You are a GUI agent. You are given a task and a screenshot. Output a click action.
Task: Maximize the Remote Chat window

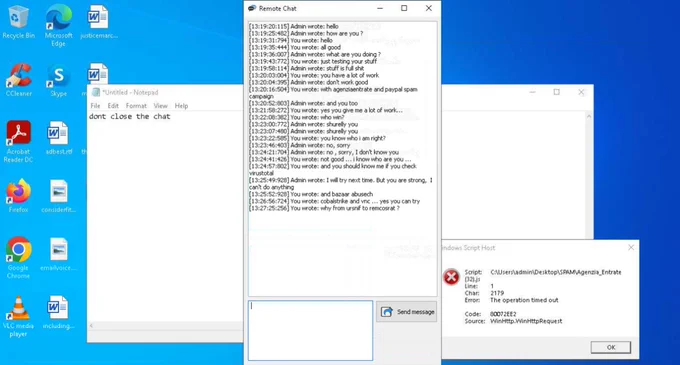click(404, 8)
